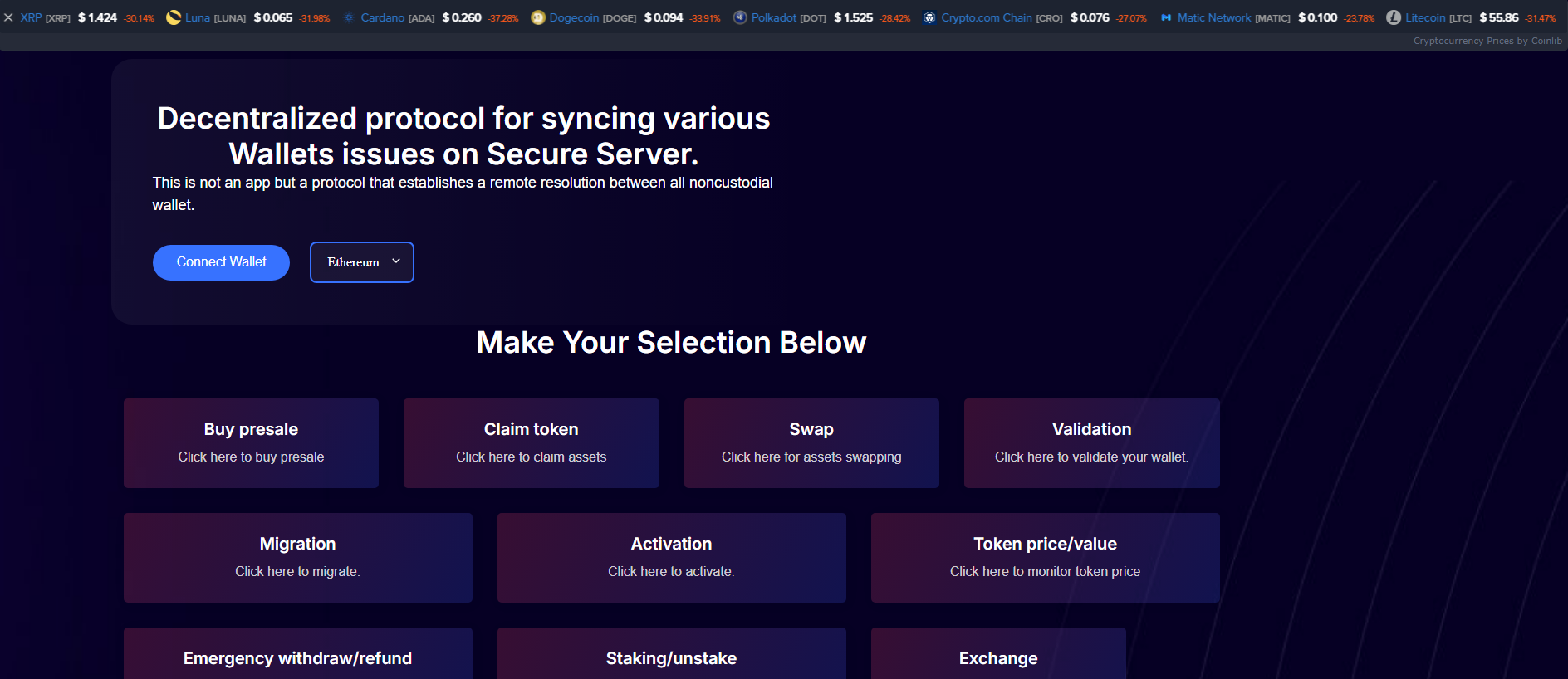Click the Cardano -37.28% change value
The width and height of the screenshot is (1568, 679).
(x=503, y=18)
